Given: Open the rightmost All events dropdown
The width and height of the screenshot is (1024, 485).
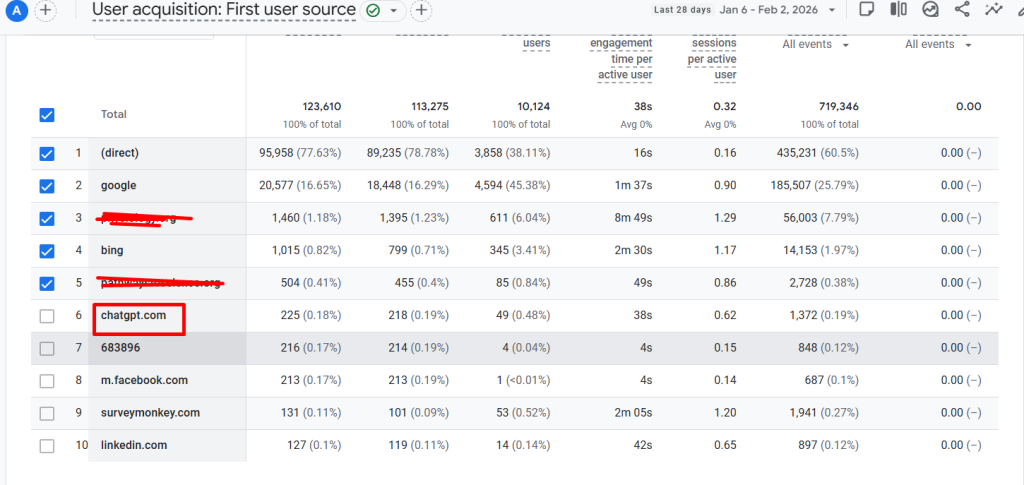Looking at the screenshot, I should coord(938,45).
